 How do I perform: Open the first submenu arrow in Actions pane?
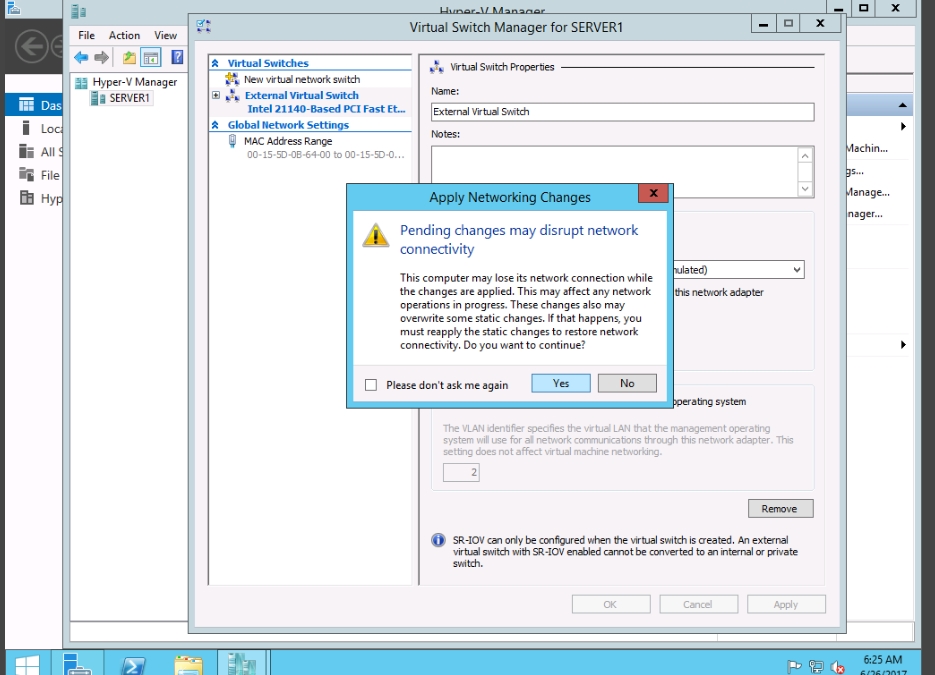[903, 126]
